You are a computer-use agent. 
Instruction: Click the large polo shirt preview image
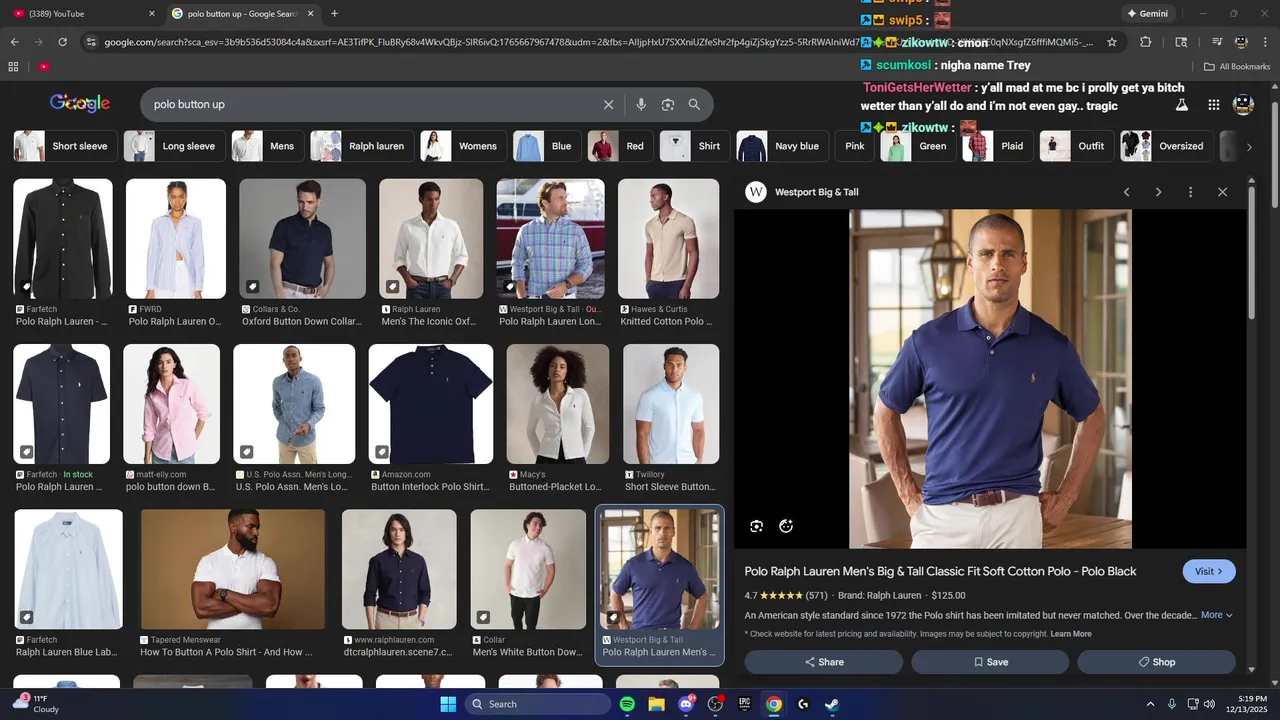pyautogui.click(x=990, y=379)
